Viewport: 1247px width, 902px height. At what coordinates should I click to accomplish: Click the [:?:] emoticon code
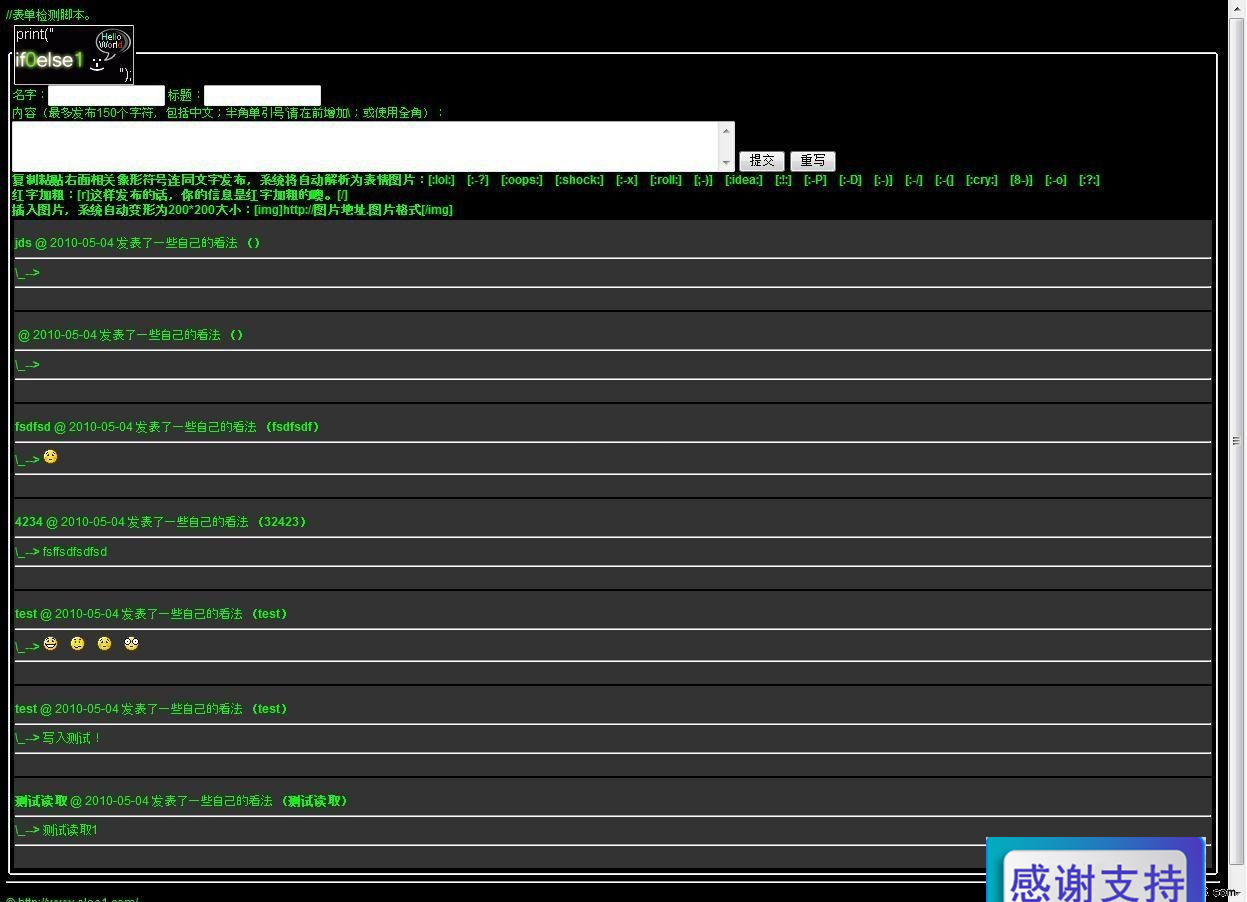pos(1089,180)
